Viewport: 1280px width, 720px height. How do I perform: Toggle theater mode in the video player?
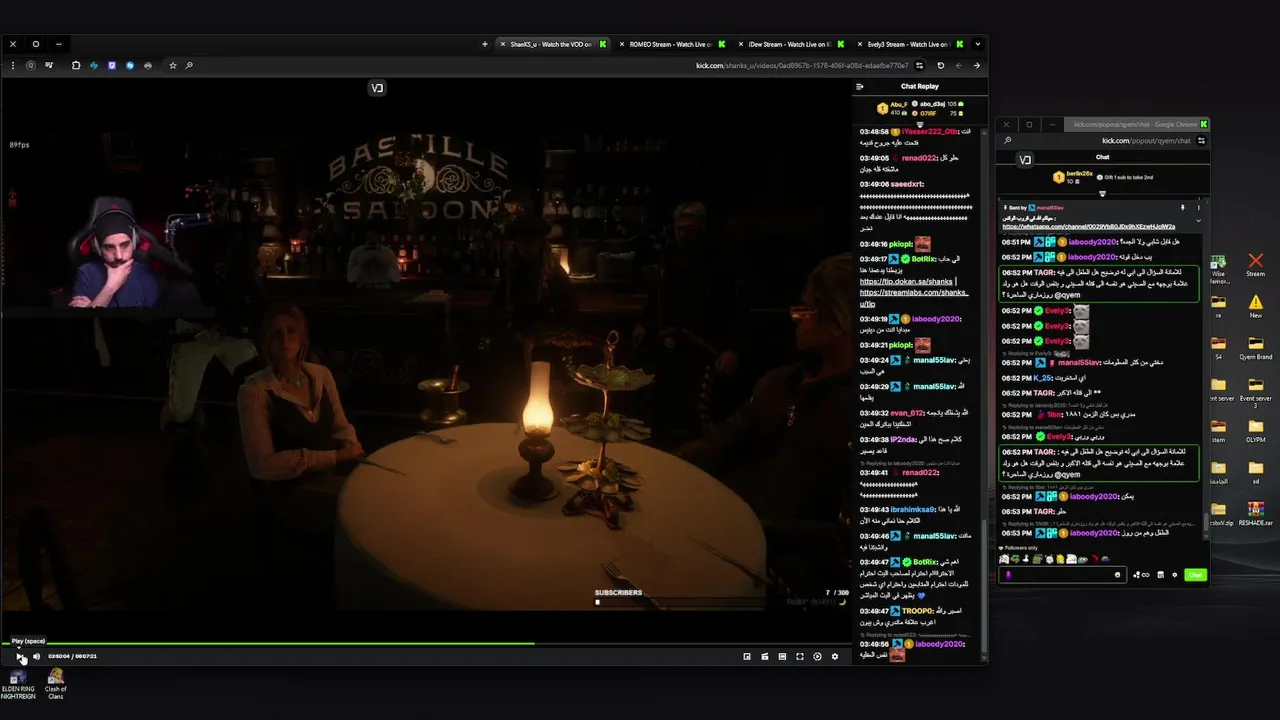coord(782,657)
